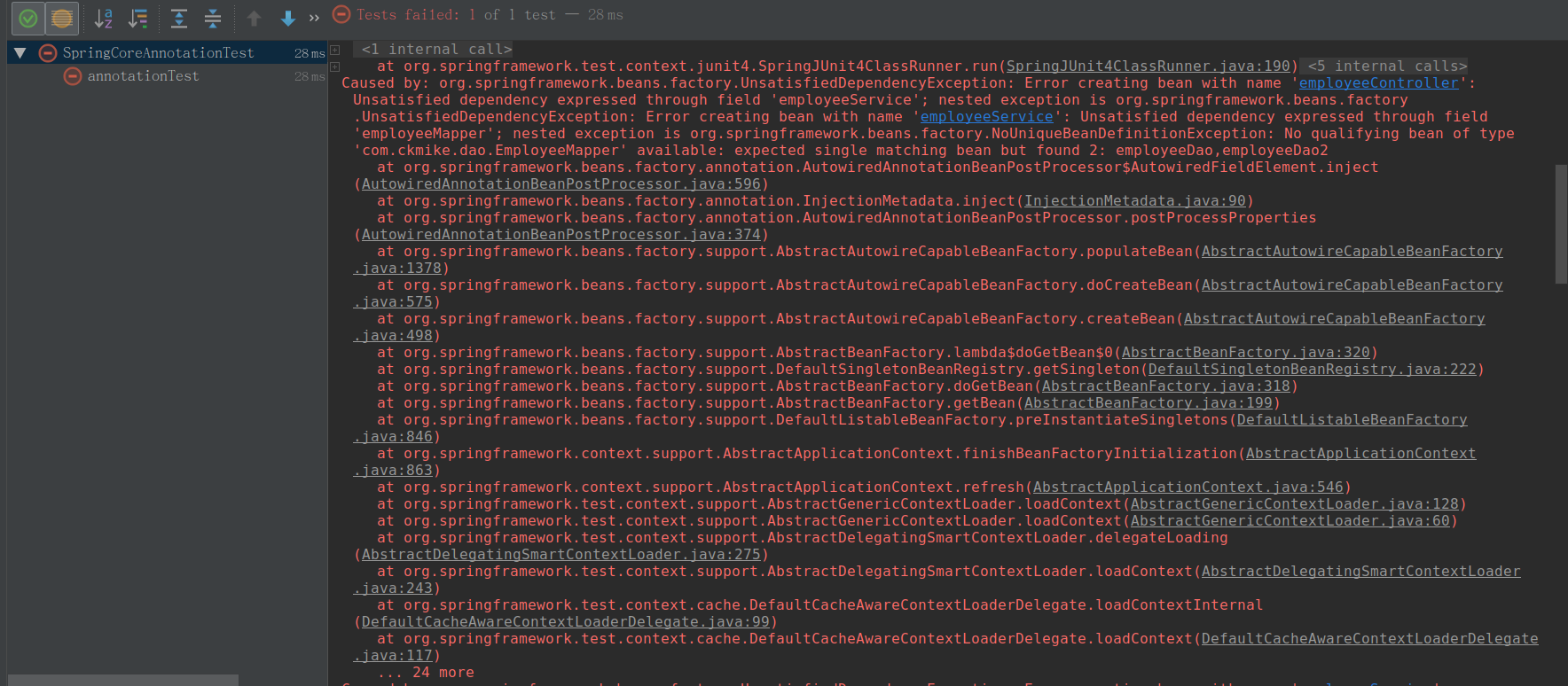Open AbstractDelegatingSmartContextLoader.java:275 link
This screenshot has height=686, width=1568.
click(561, 555)
